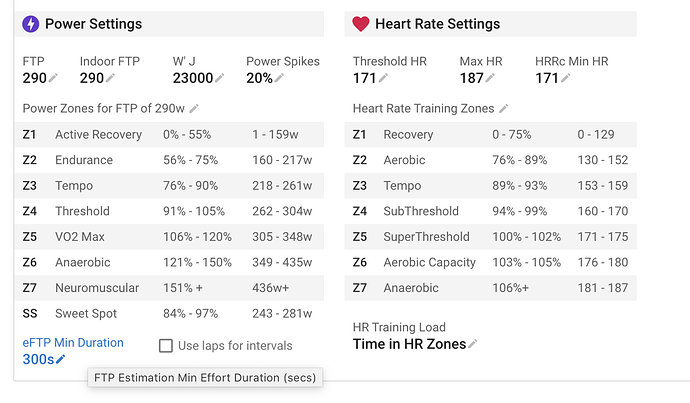The height and width of the screenshot is (403, 690).
Task: Click the pencil icon next to FTP 290
Action: [x=53, y=79]
